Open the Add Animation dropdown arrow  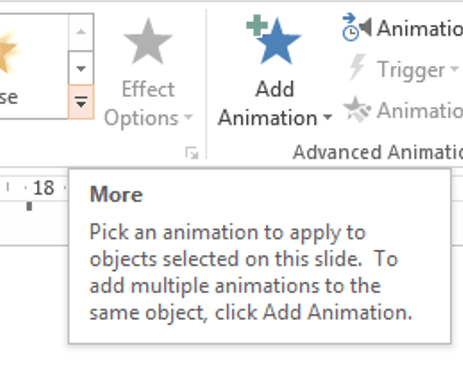pyautogui.click(x=328, y=117)
